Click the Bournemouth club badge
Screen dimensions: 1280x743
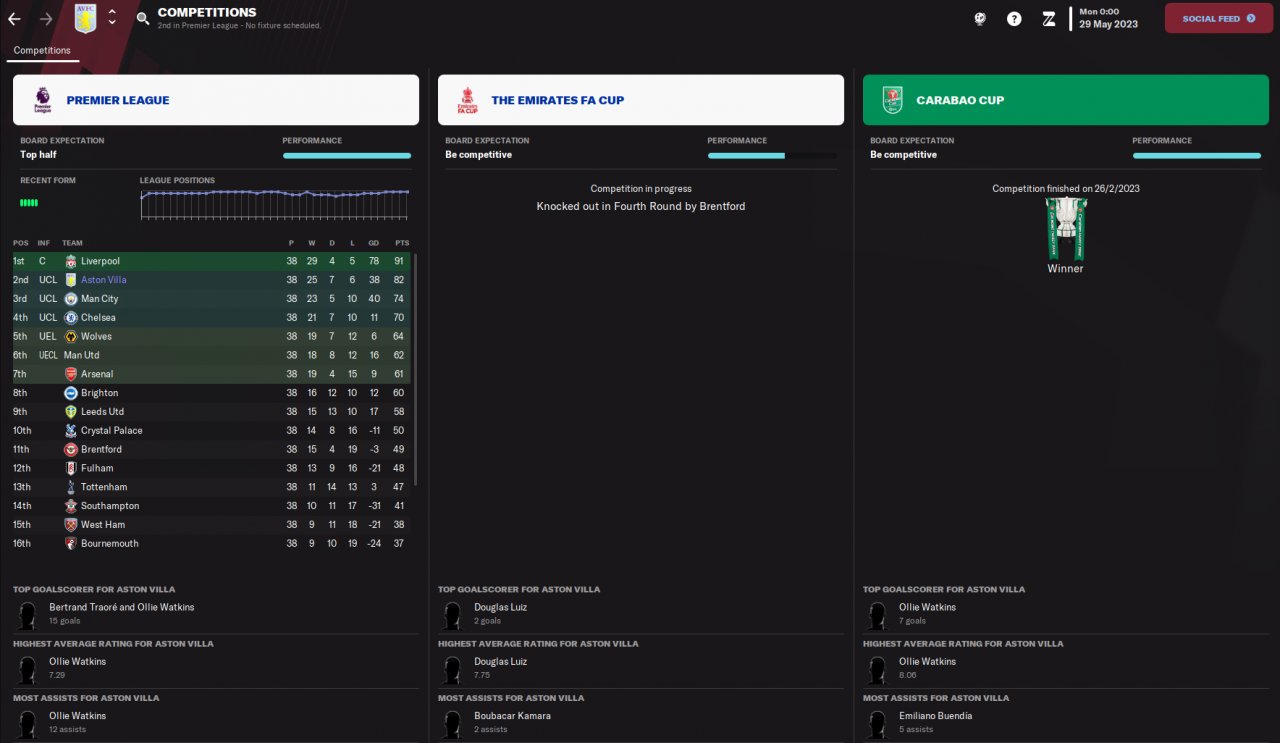coord(71,544)
